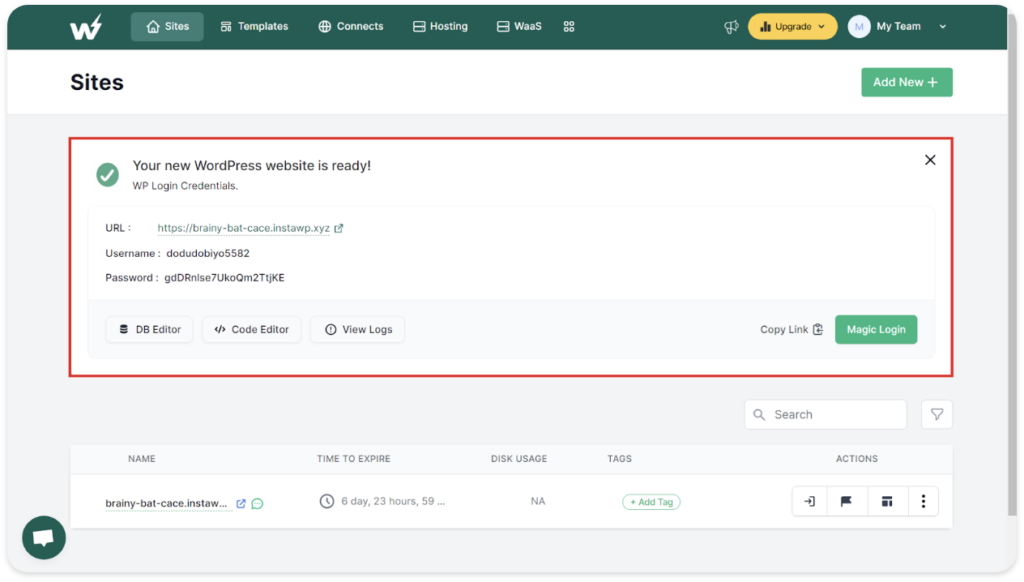1024x582 pixels.
Task: Click the green success checkmark icon
Action: (108, 174)
